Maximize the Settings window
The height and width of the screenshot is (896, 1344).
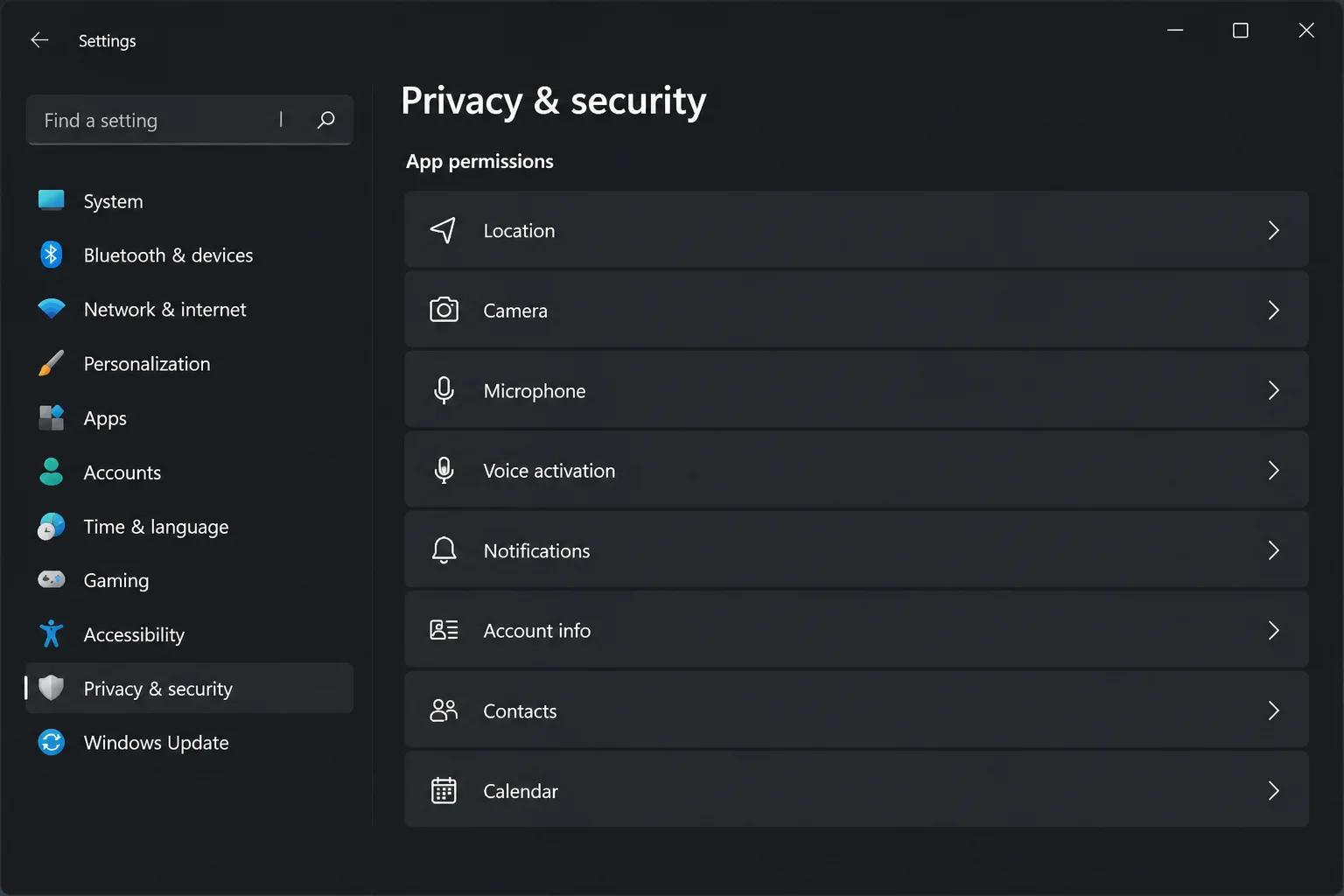(1240, 31)
